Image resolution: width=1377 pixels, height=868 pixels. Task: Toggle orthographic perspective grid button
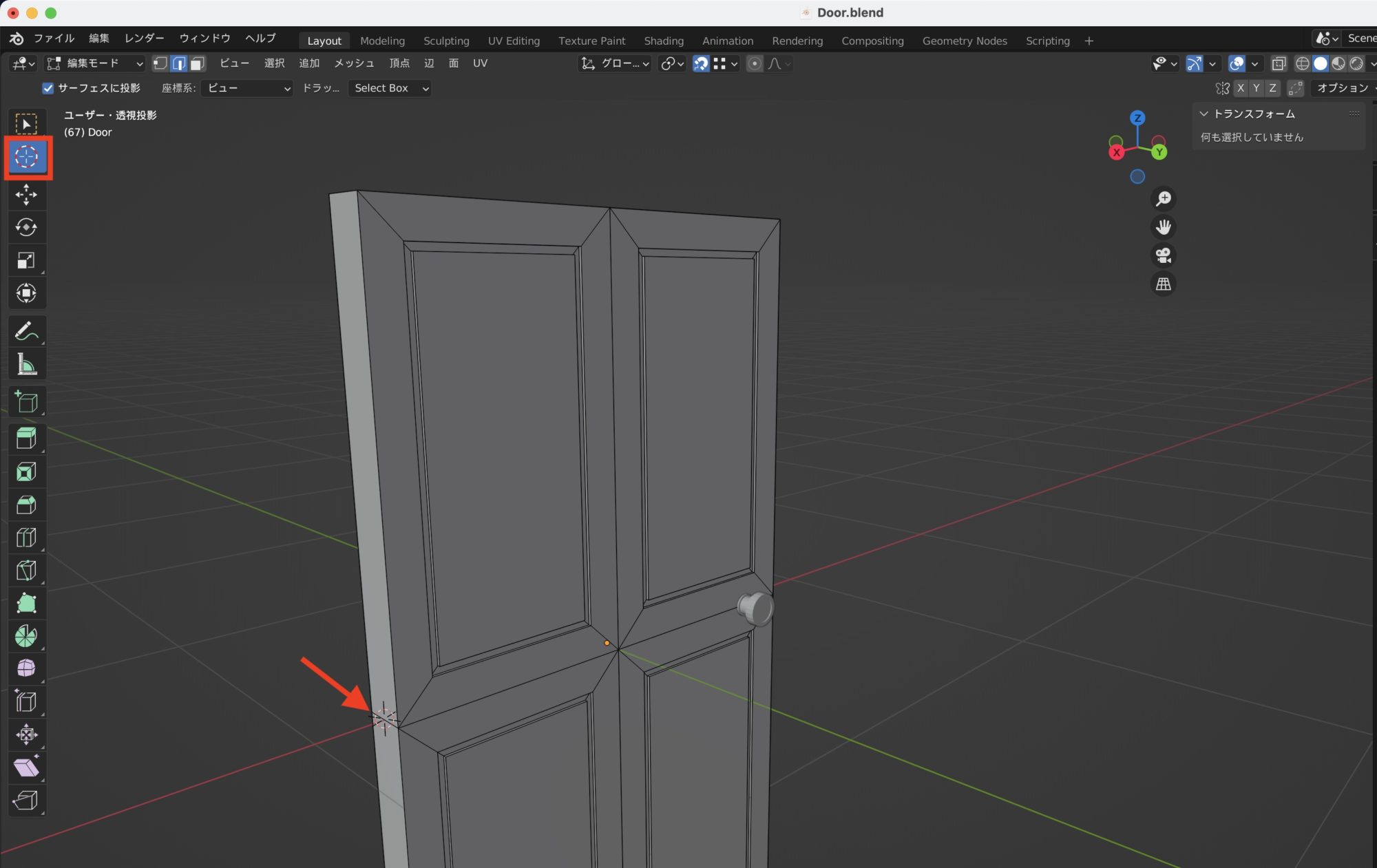pos(1163,284)
